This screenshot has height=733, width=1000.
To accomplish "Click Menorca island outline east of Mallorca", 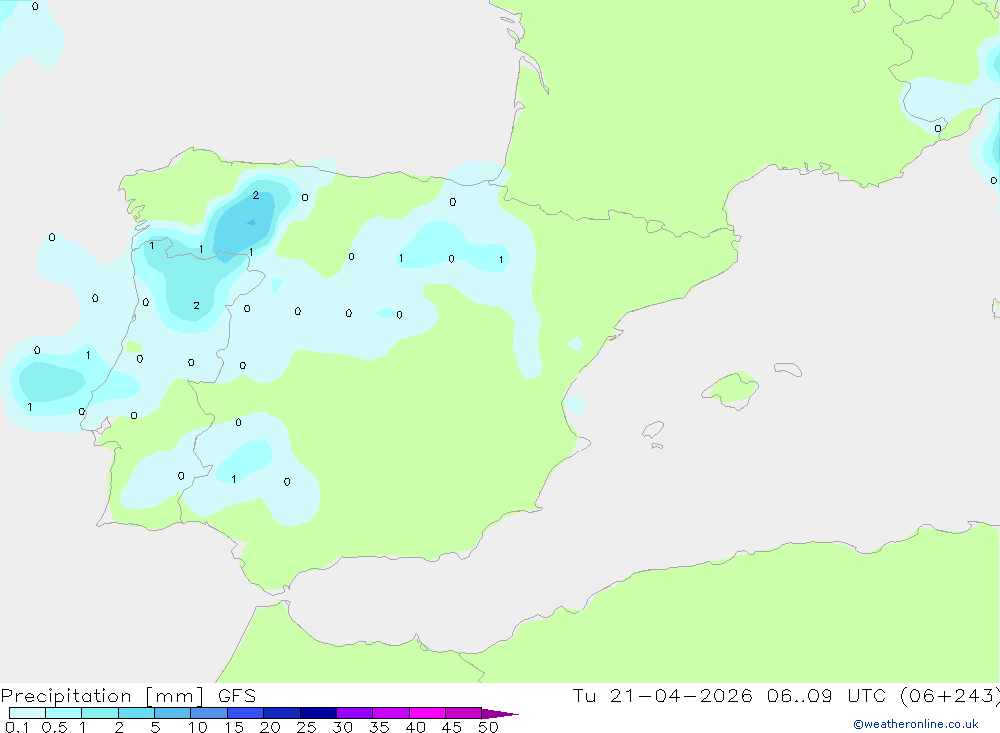I will 788,370.
